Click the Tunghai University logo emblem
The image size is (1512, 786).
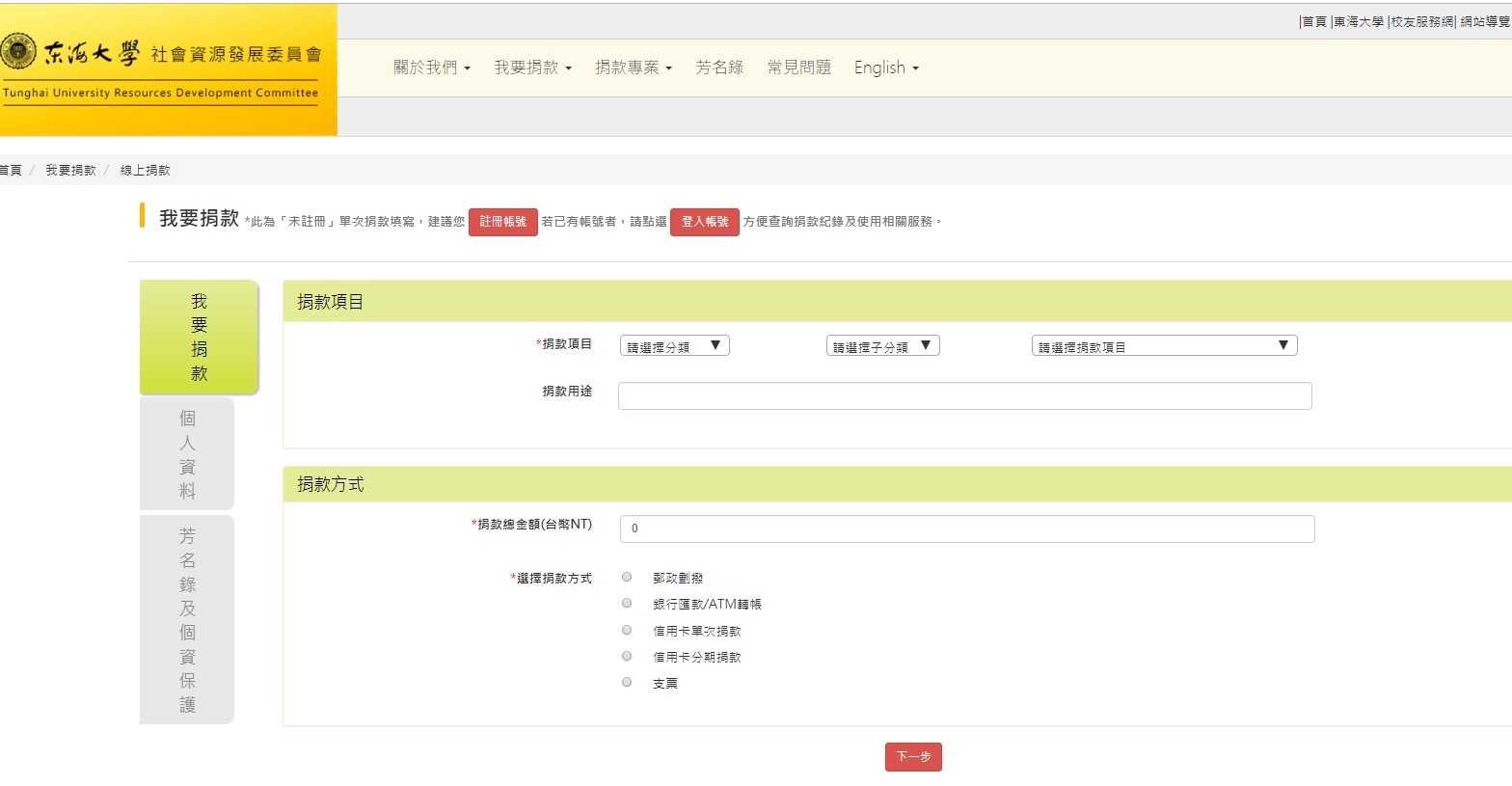click(x=18, y=52)
